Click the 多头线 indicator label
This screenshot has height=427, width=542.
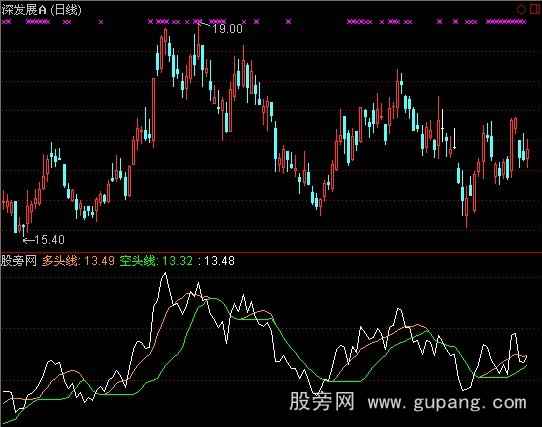60,261
